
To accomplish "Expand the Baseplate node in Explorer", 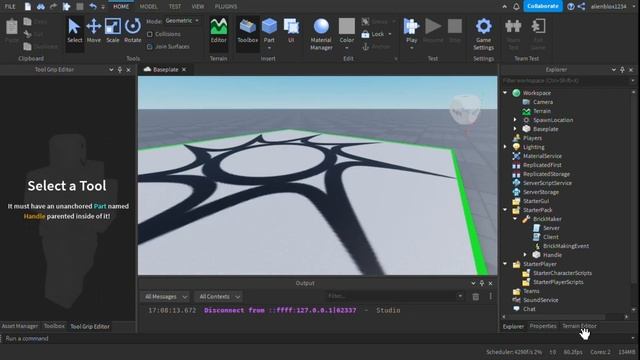I will click(x=515, y=129).
